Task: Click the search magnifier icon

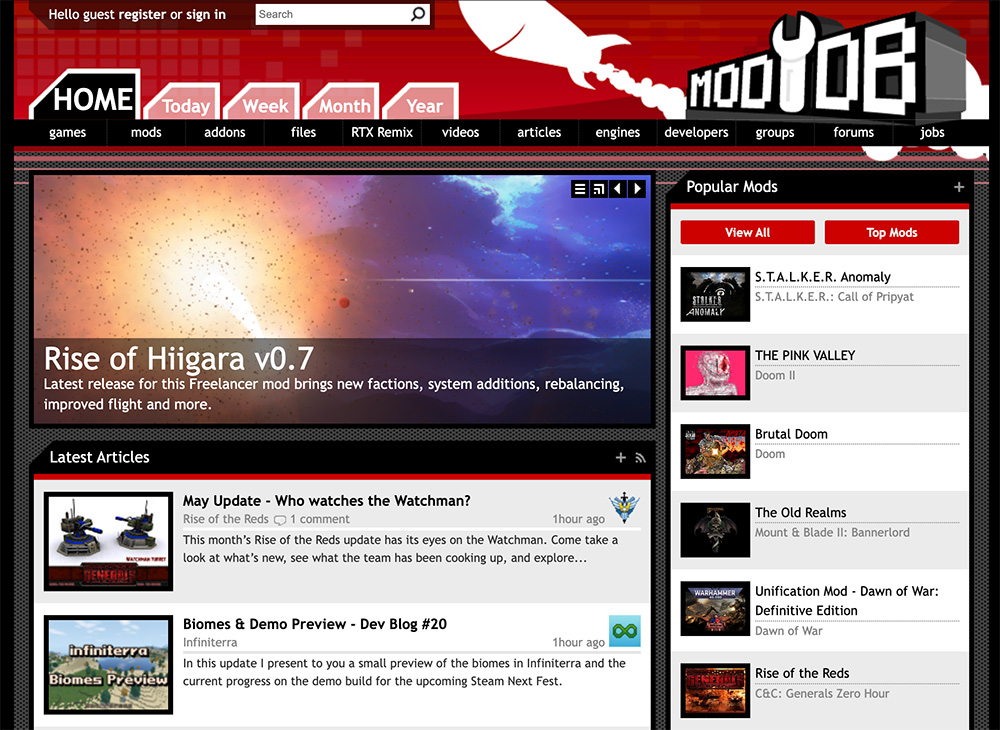Action: point(418,14)
